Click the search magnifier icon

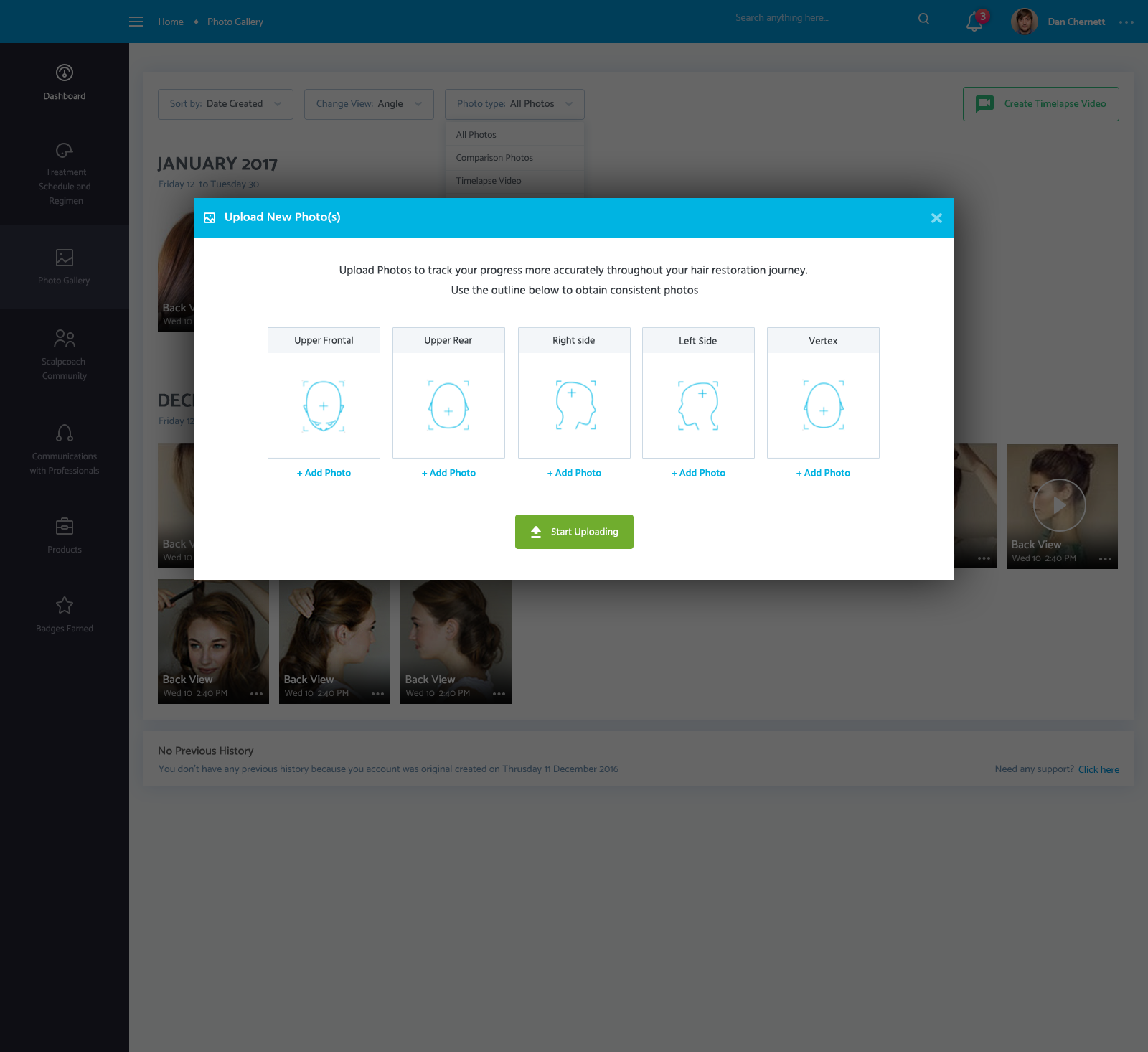coord(923,19)
